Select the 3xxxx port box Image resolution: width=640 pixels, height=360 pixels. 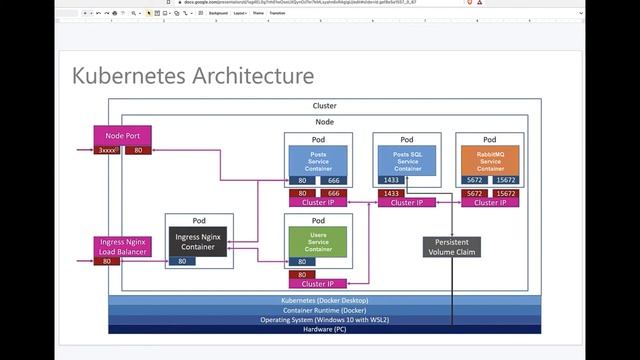(107, 150)
